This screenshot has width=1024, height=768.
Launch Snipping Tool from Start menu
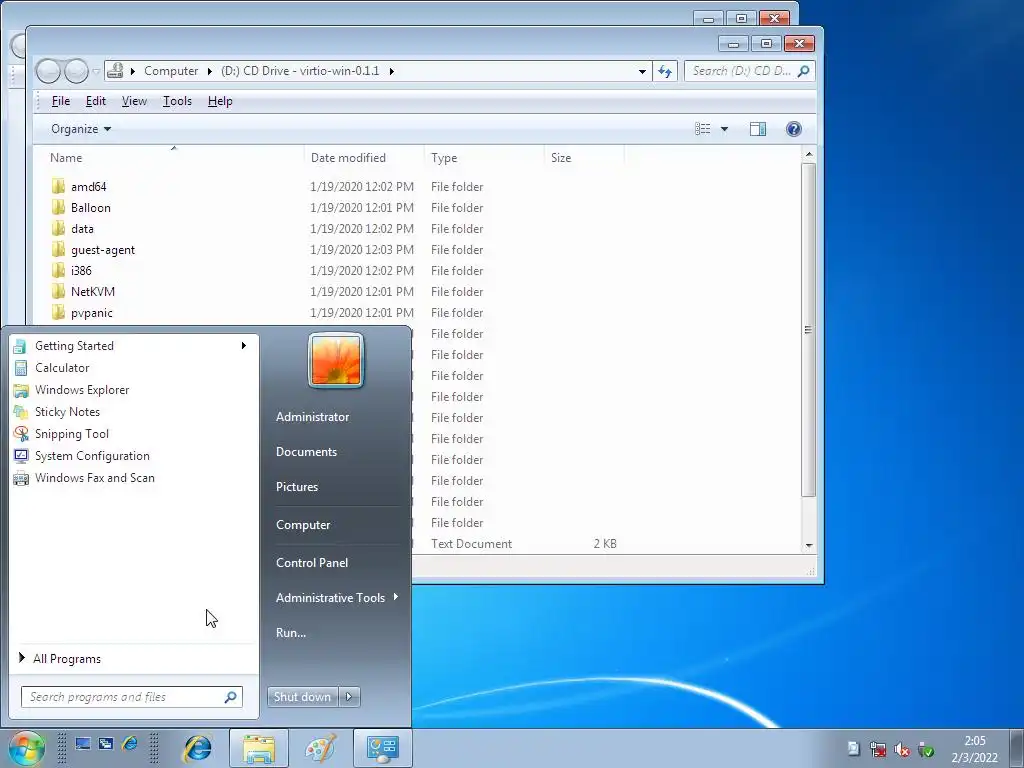(72, 434)
